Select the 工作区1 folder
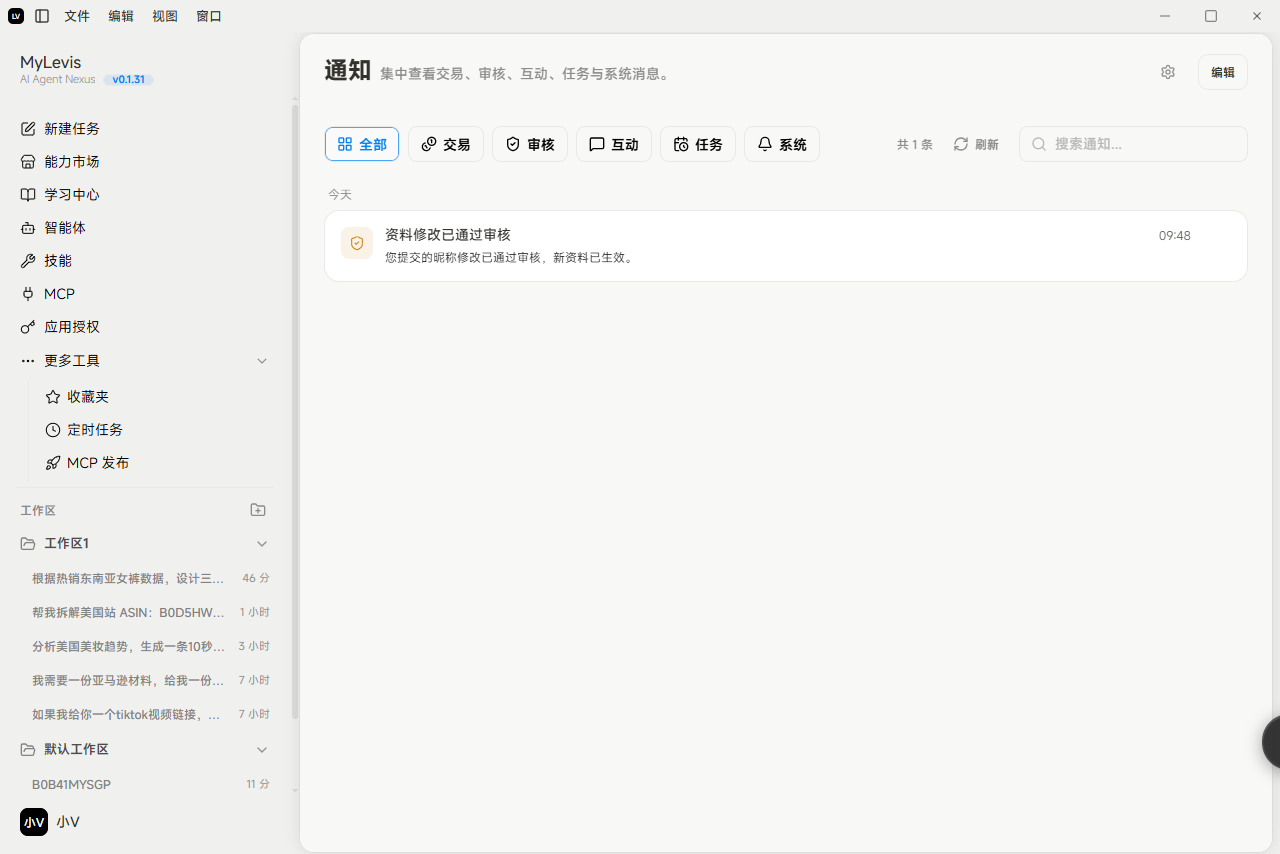Image resolution: width=1280 pixels, height=854 pixels. coord(146,544)
